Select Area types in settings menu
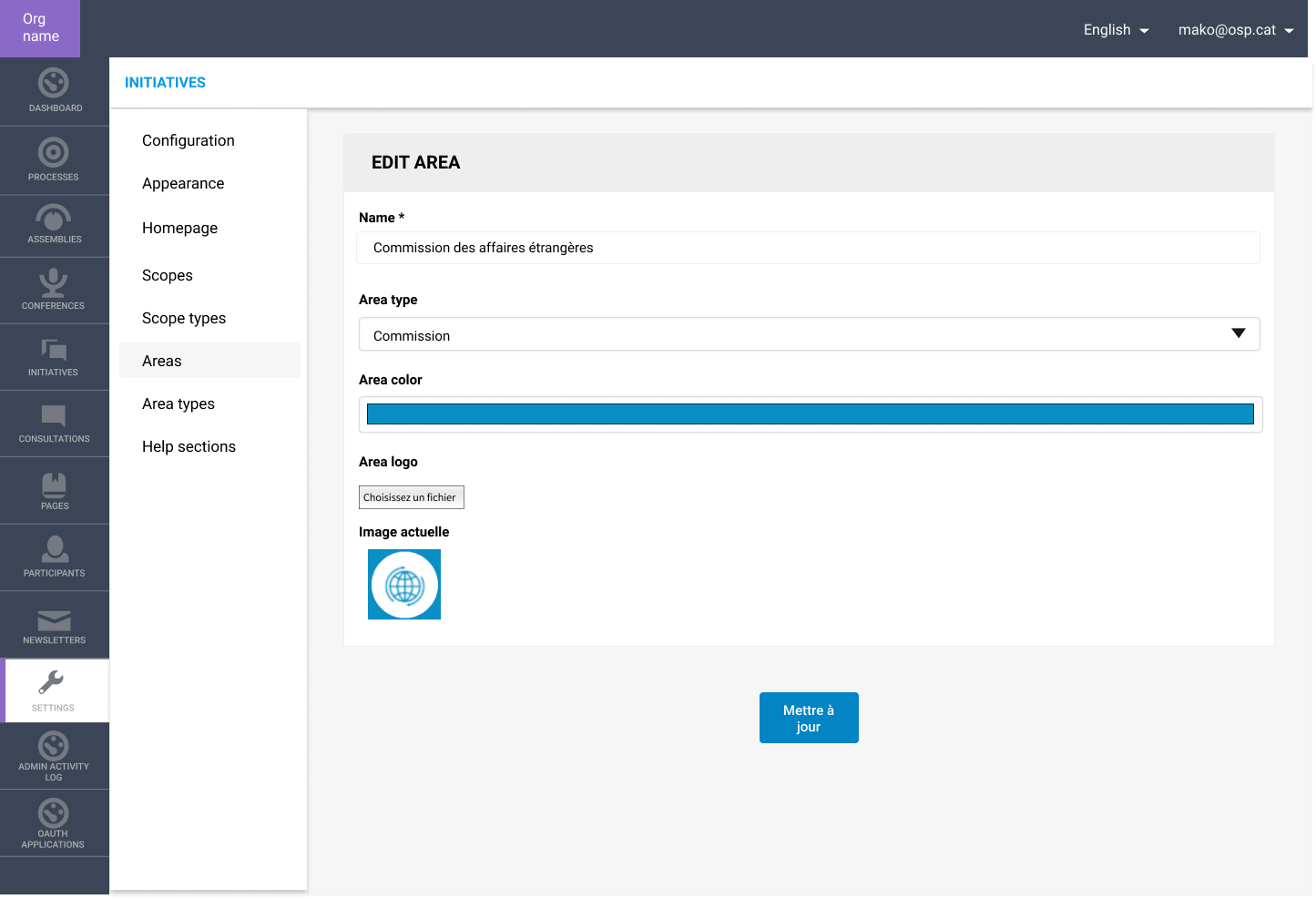Screen dimensions: 1316x899 [179, 404]
